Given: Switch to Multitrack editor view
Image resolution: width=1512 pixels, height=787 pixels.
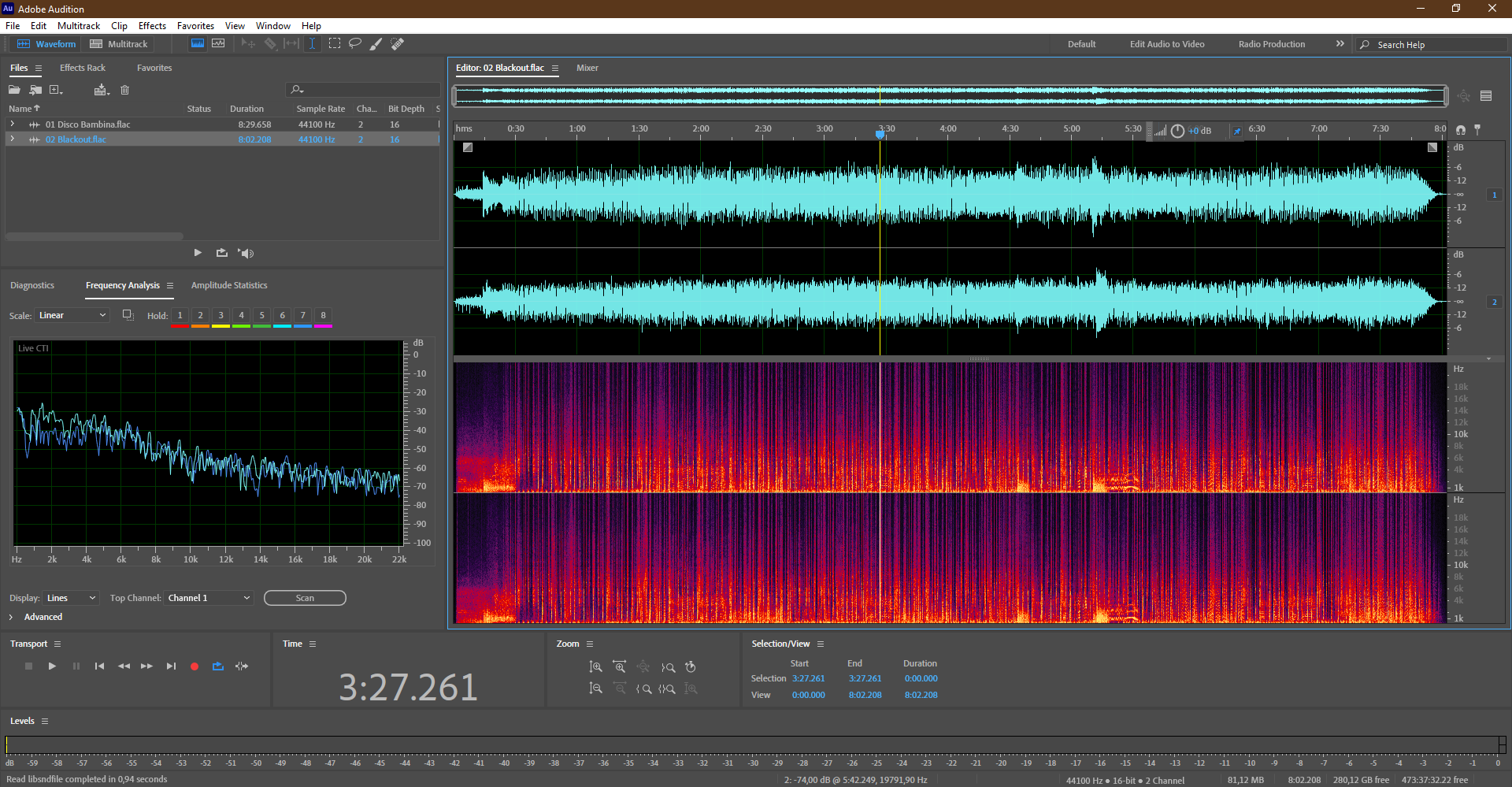Looking at the screenshot, I should tap(119, 44).
